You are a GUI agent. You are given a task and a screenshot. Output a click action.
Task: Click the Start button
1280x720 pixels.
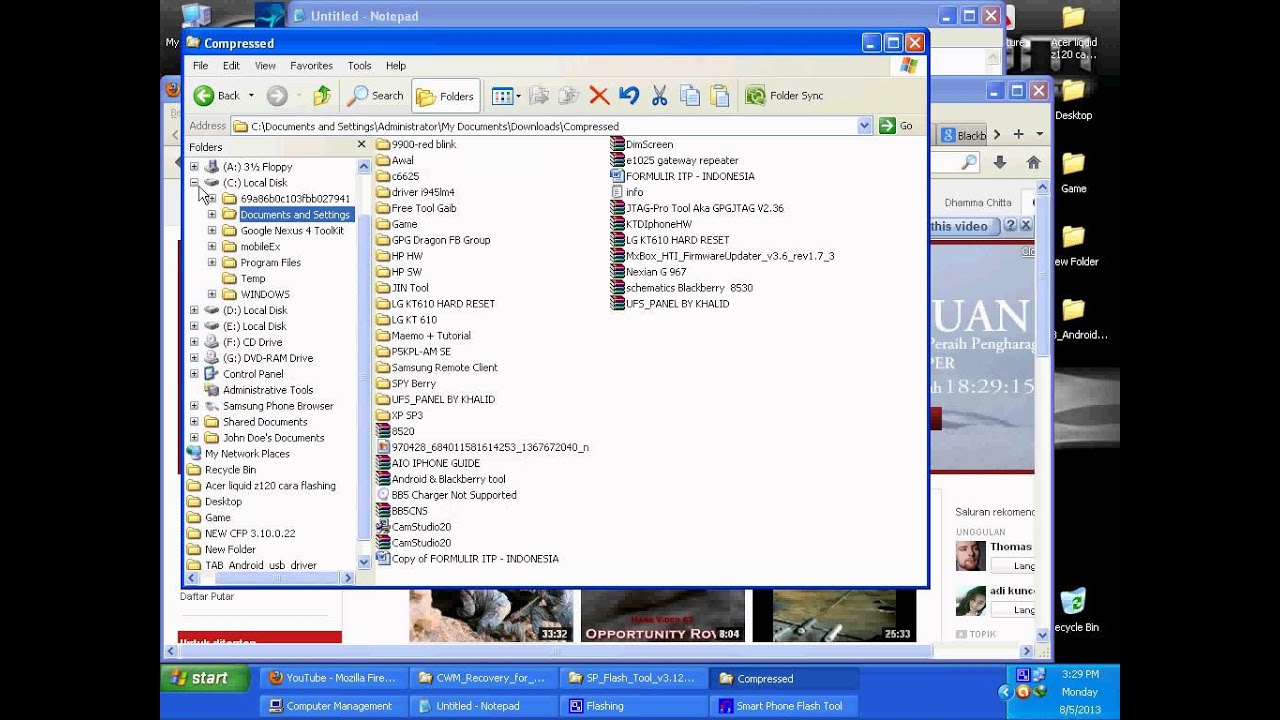tap(207, 678)
